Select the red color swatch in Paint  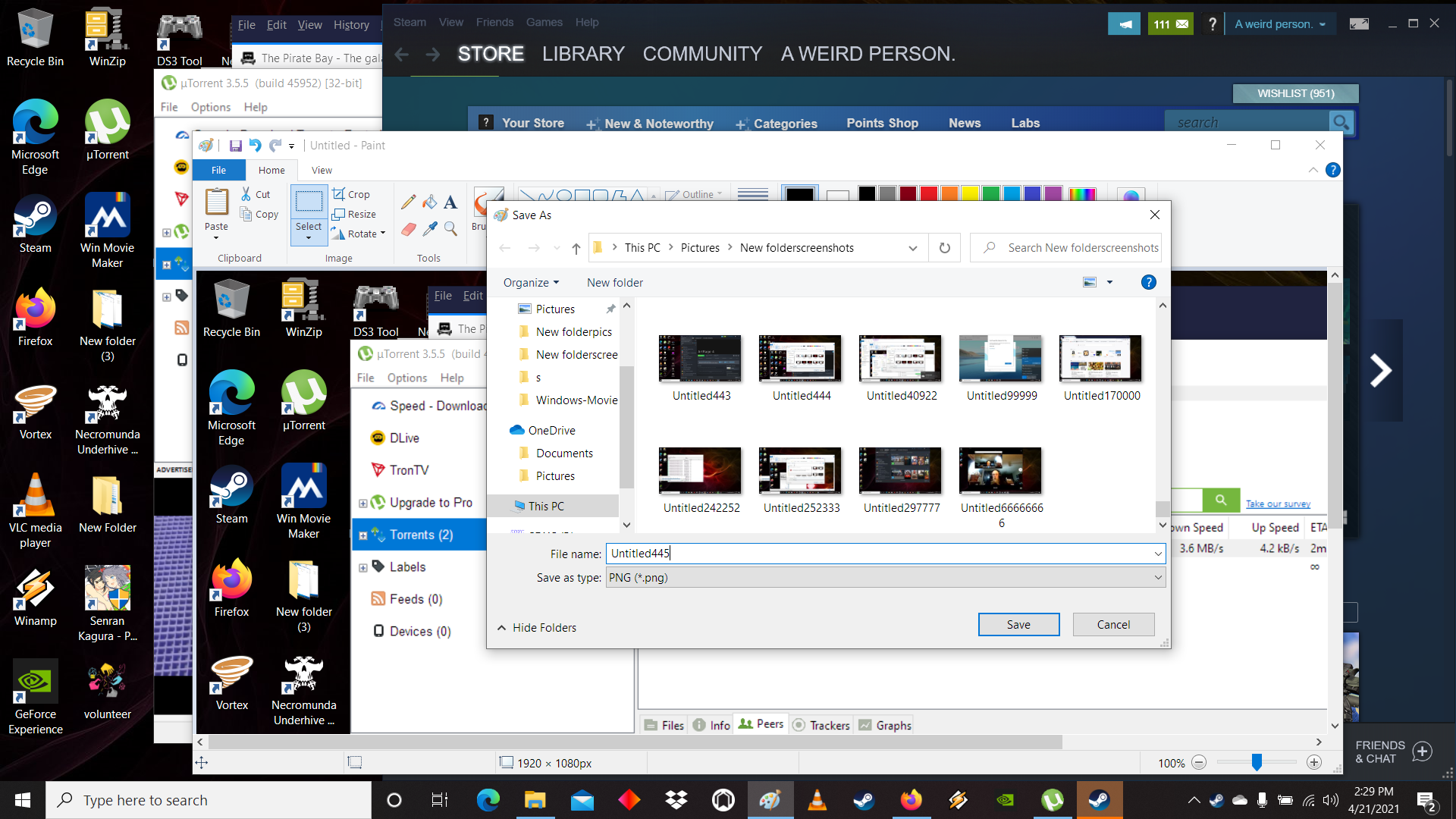click(x=927, y=193)
